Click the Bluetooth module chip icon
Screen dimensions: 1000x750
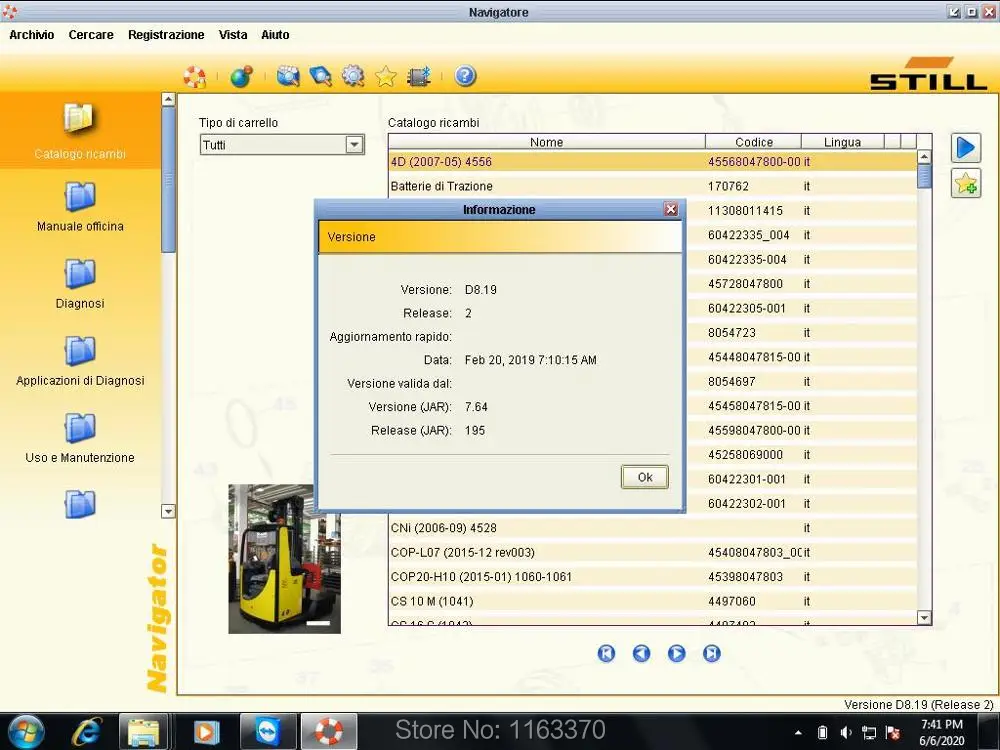point(418,77)
